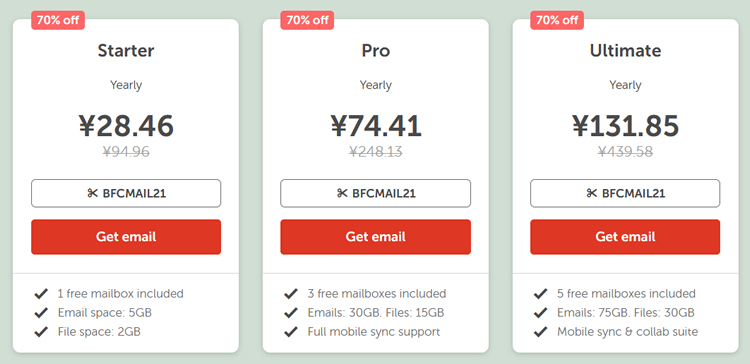
Task: Copy BFCMAIL21 coupon code on Pro card
Action: pyautogui.click(x=375, y=193)
